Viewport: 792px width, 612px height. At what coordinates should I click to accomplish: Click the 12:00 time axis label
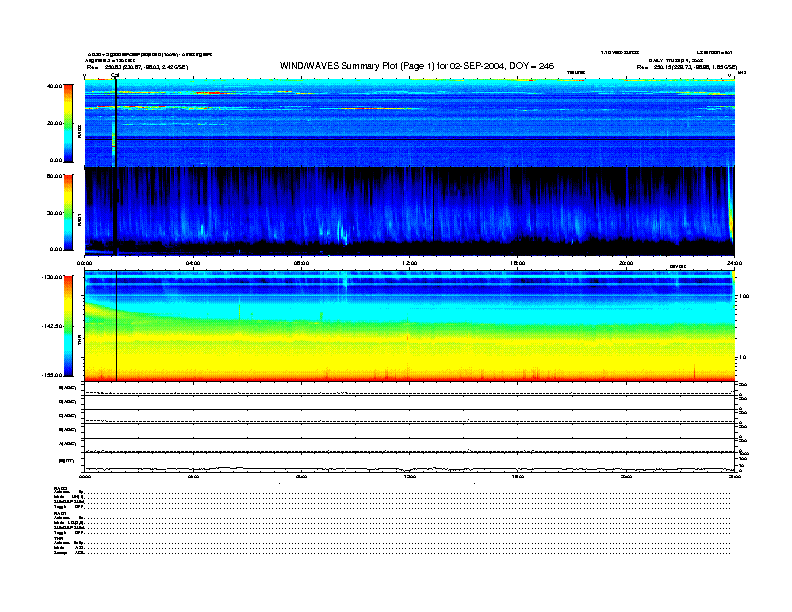click(x=409, y=263)
